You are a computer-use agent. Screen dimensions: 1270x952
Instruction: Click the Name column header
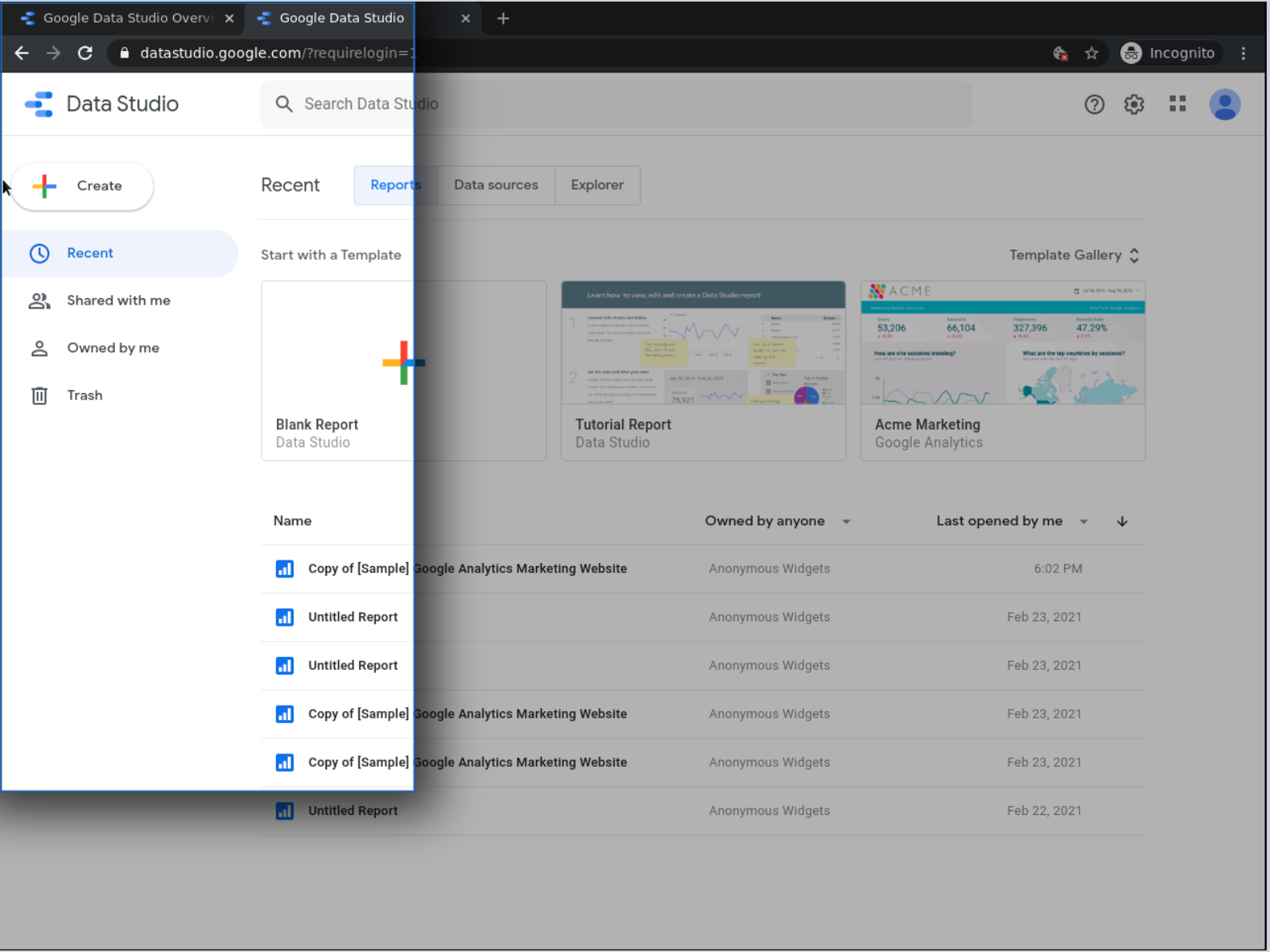click(293, 521)
